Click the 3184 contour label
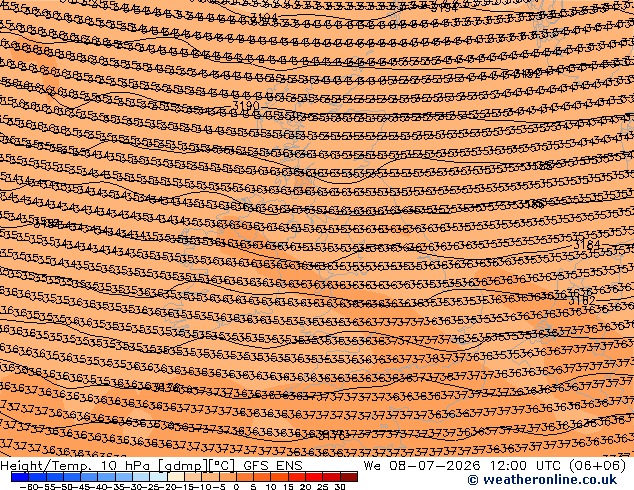634x490 pixels. coord(587,245)
